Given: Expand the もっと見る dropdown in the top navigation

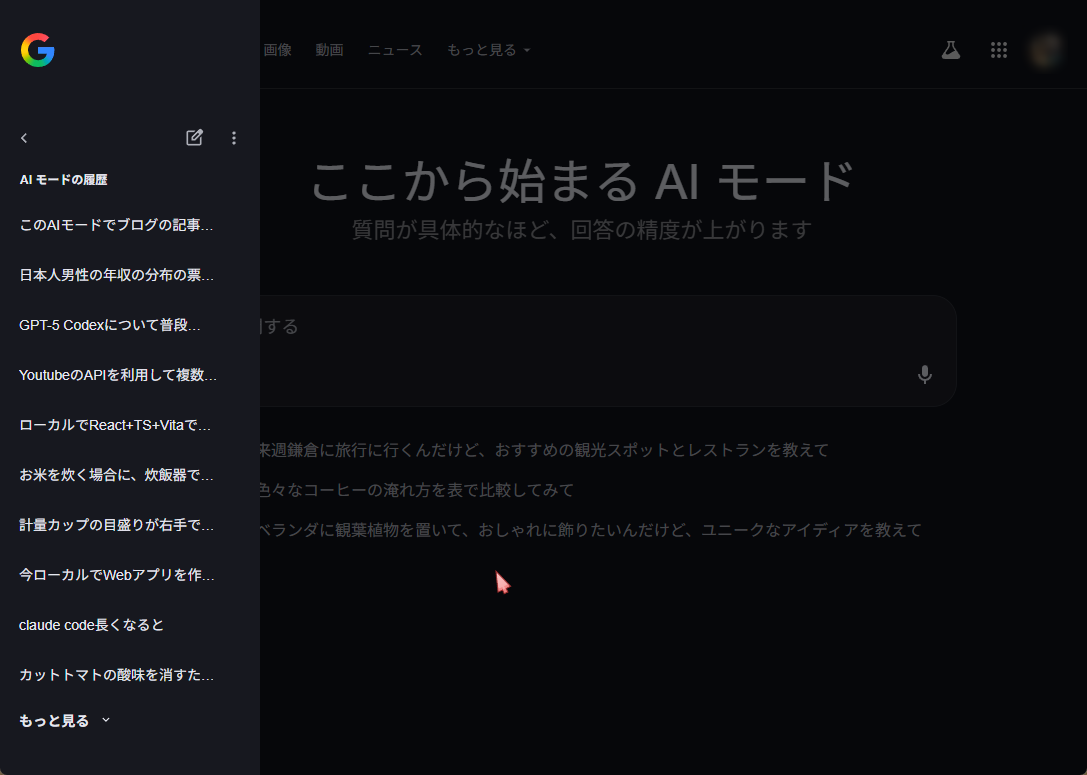Looking at the screenshot, I should (x=488, y=50).
